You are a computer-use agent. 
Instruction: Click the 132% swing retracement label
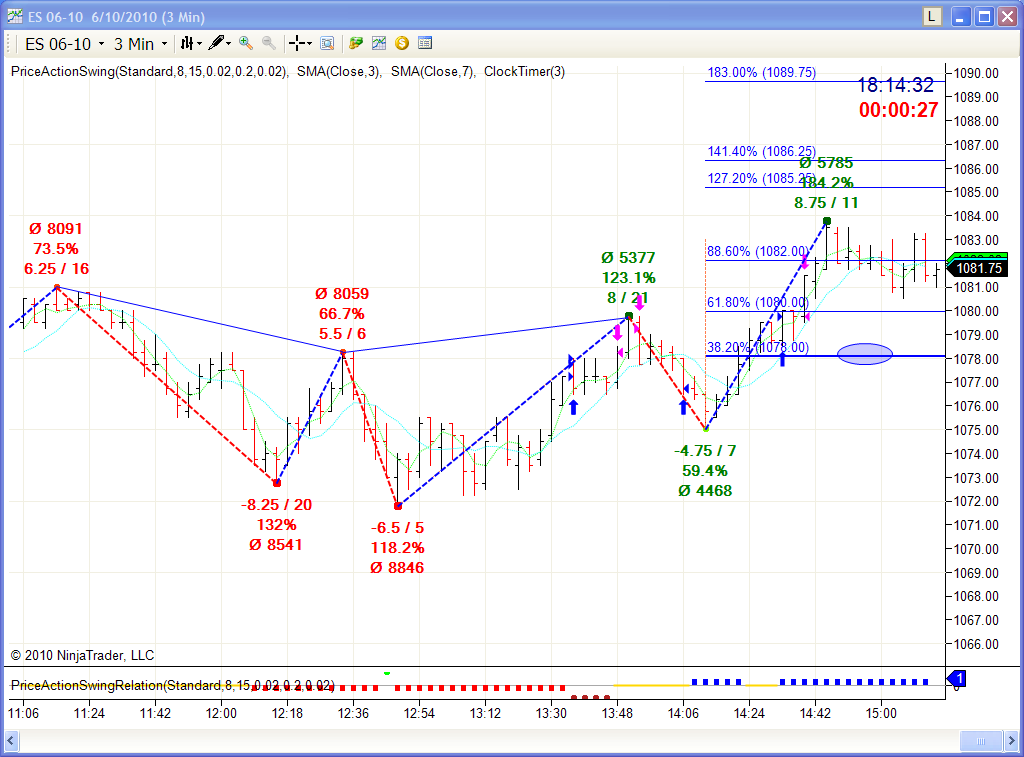click(277, 525)
